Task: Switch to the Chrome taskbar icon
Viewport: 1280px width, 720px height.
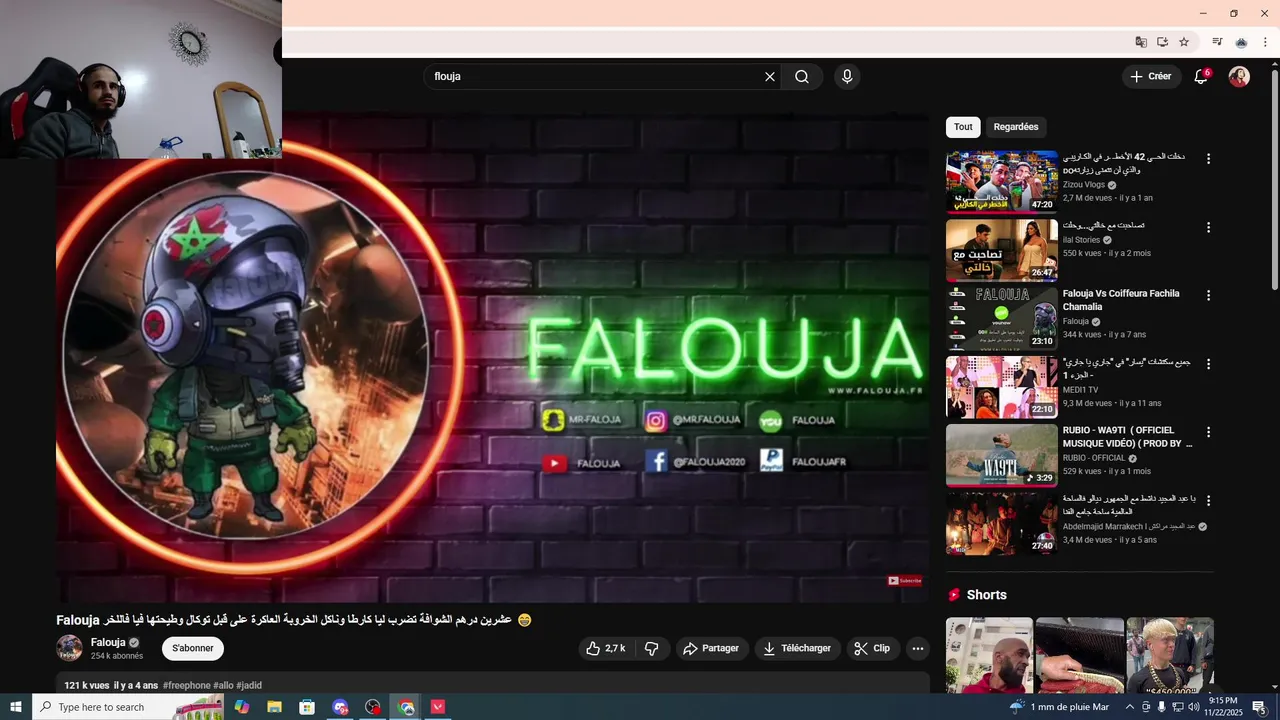Action: 406,707
